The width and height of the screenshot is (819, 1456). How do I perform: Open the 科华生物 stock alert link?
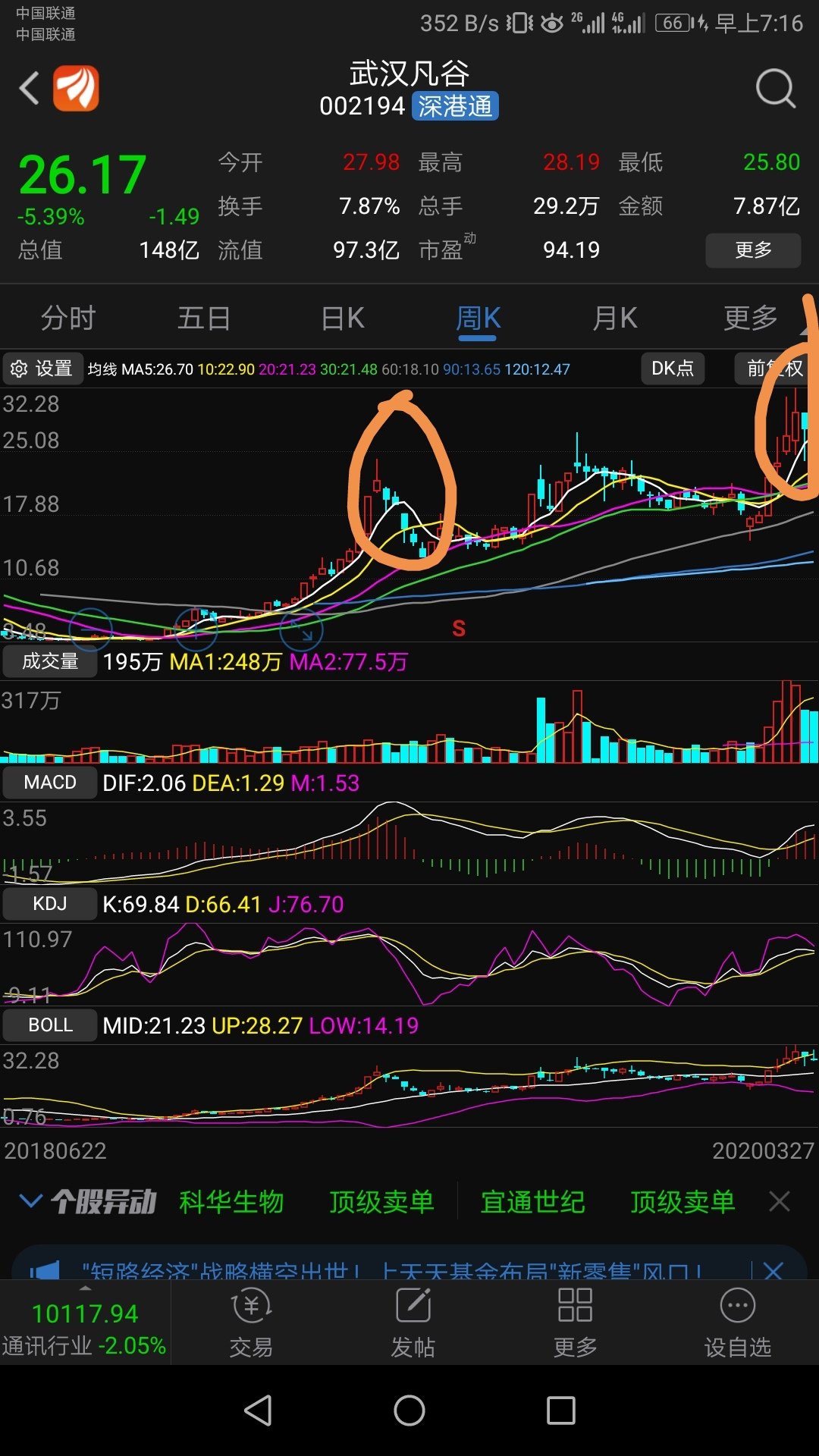(231, 1202)
